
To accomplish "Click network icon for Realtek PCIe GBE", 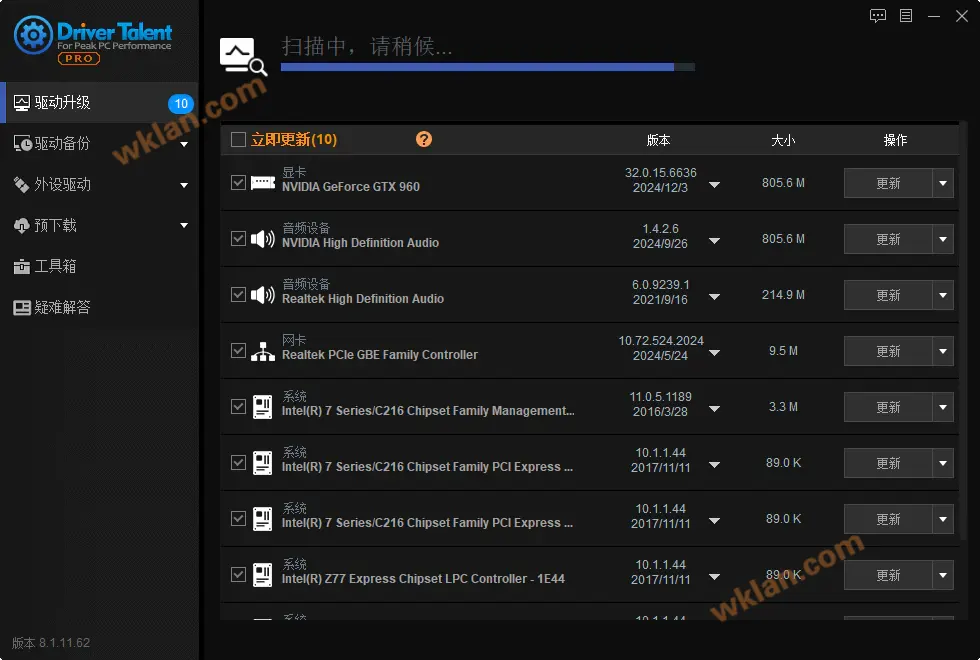I will [263, 351].
